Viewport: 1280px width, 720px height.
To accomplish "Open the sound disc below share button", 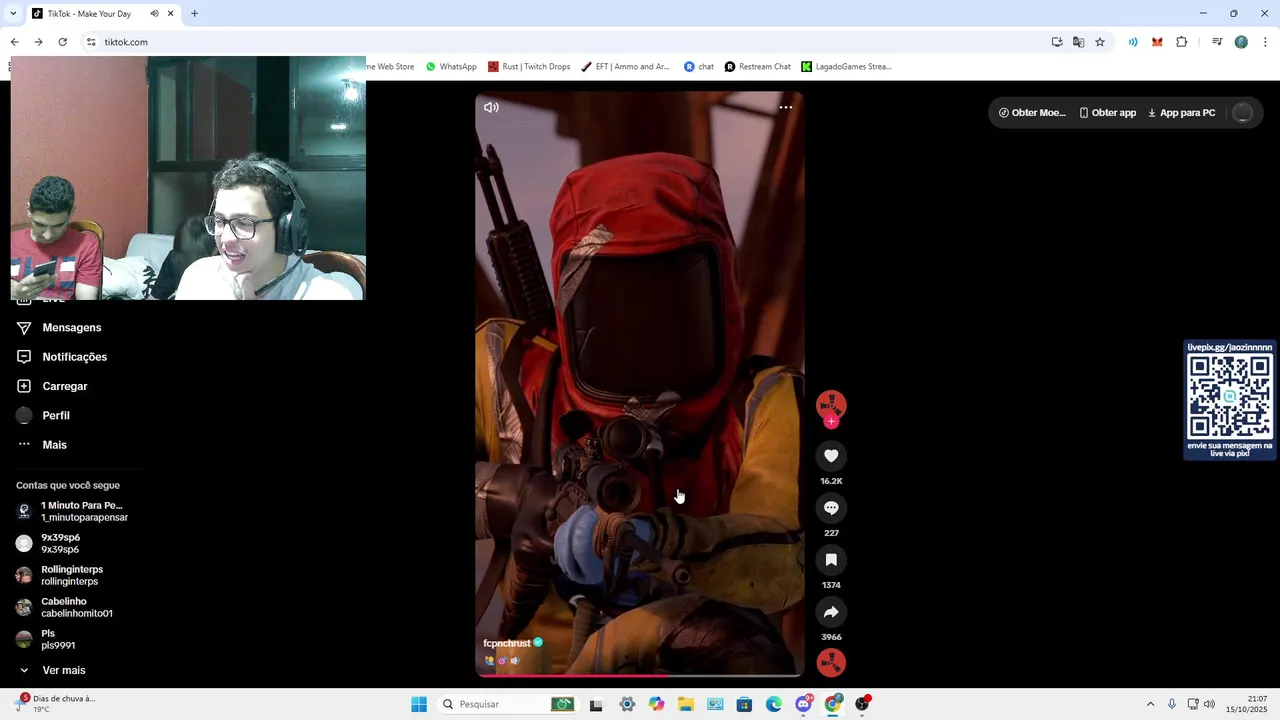I will pos(831,662).
